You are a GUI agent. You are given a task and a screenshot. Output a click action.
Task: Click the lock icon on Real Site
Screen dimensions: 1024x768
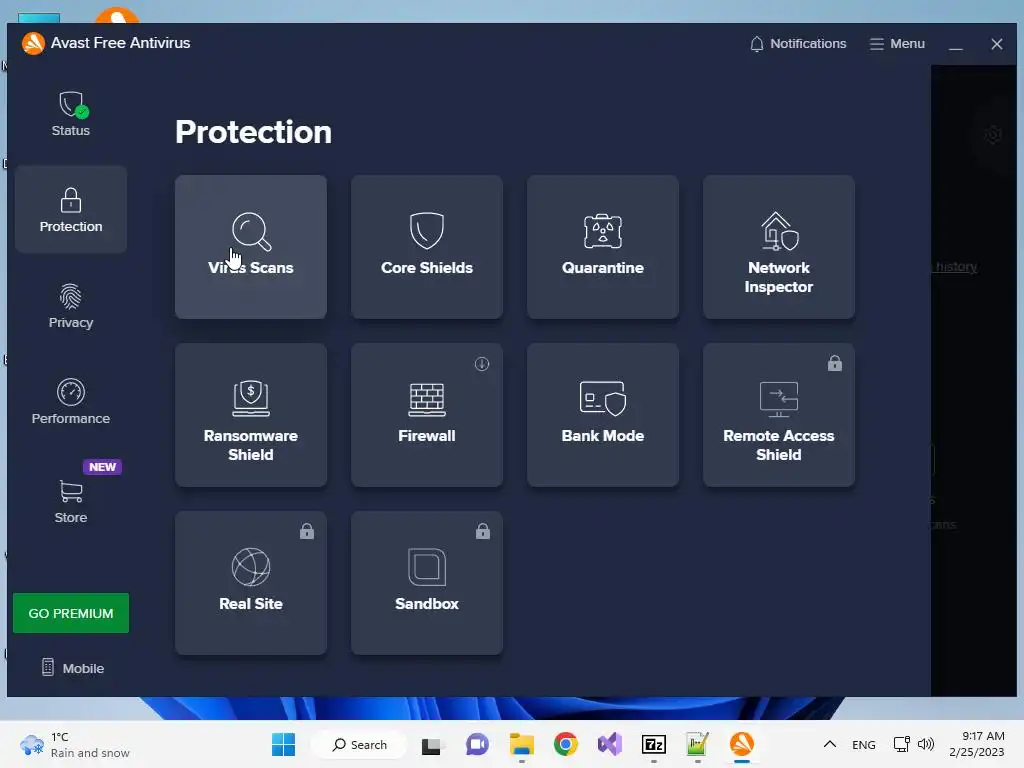307,531
